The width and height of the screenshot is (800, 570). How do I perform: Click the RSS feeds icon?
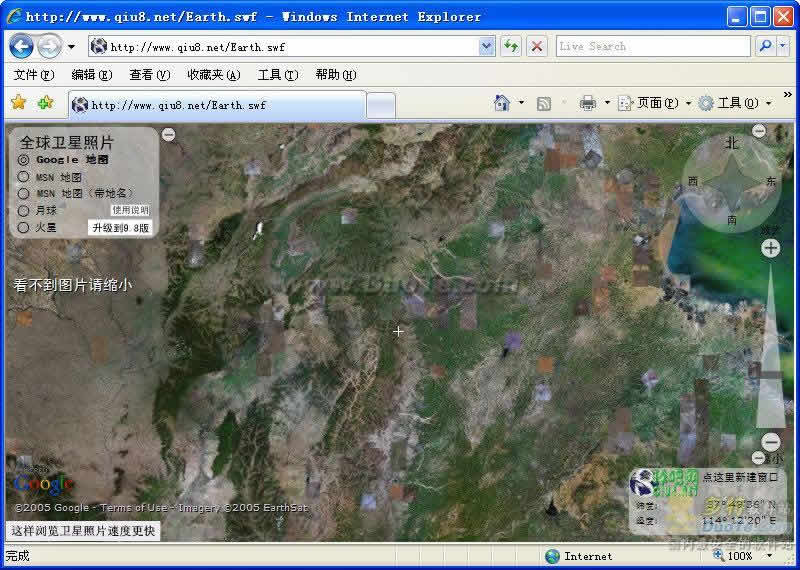[x=544, y=104]
